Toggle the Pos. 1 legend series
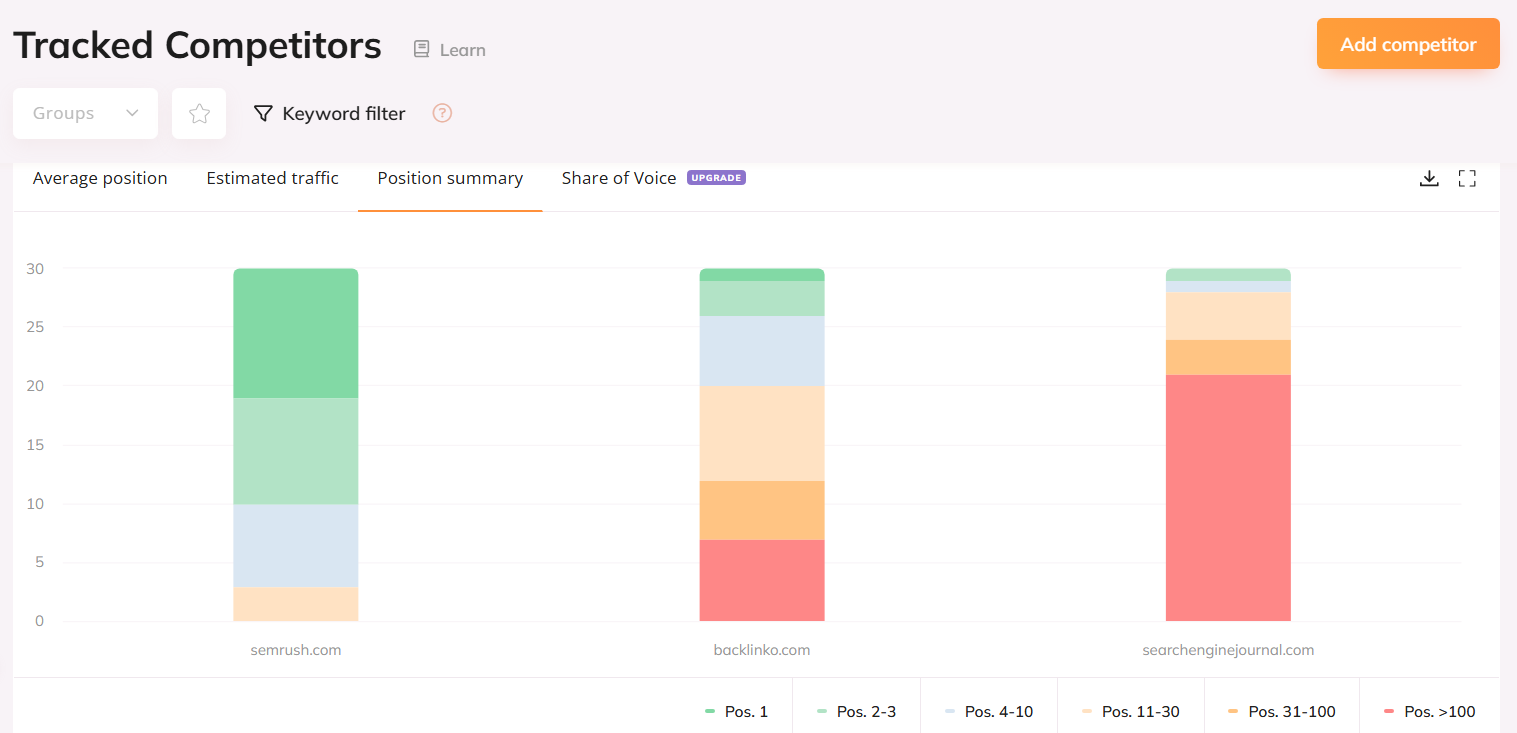Screen dimensions: 1517x733 click(736, 712)
